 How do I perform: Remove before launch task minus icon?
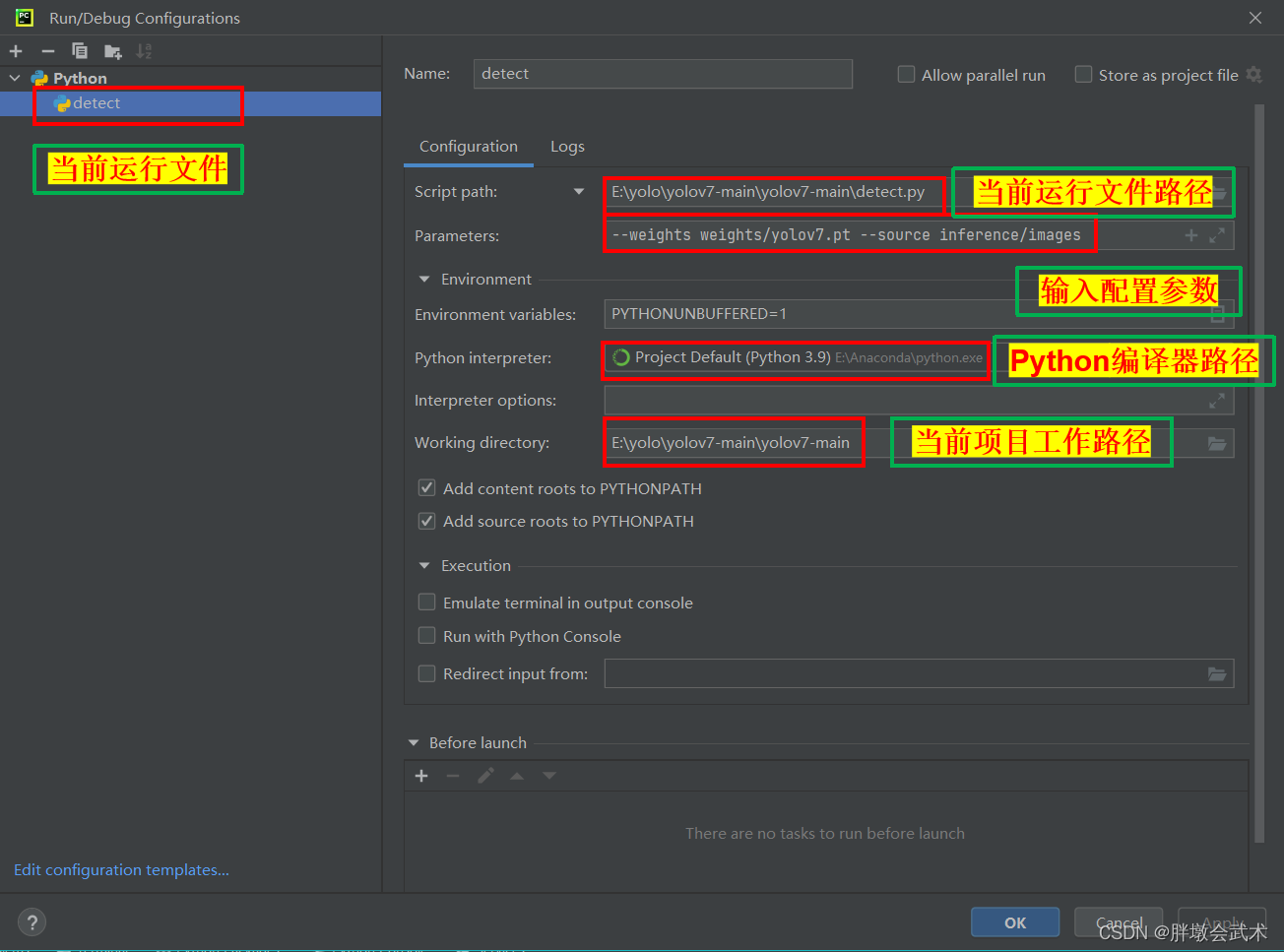click(453, 776)
